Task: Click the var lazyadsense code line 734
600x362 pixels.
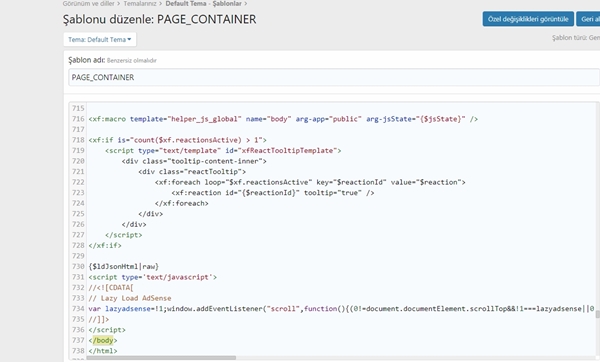Action: pyautogui.click(x=341, y=308)
